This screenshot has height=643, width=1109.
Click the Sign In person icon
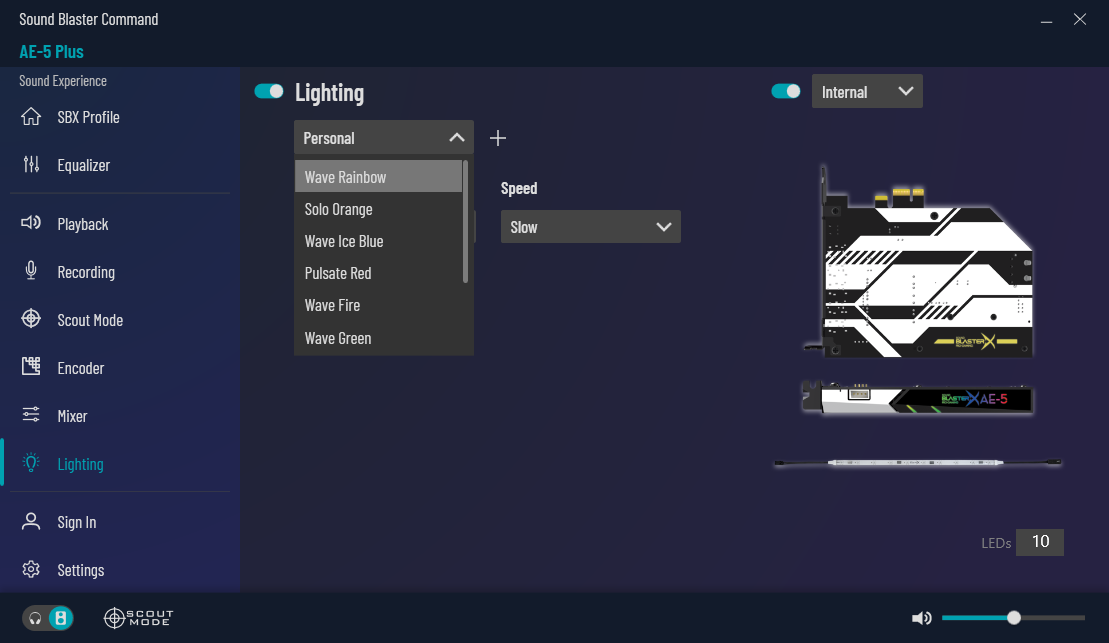[x=31, y=521]
